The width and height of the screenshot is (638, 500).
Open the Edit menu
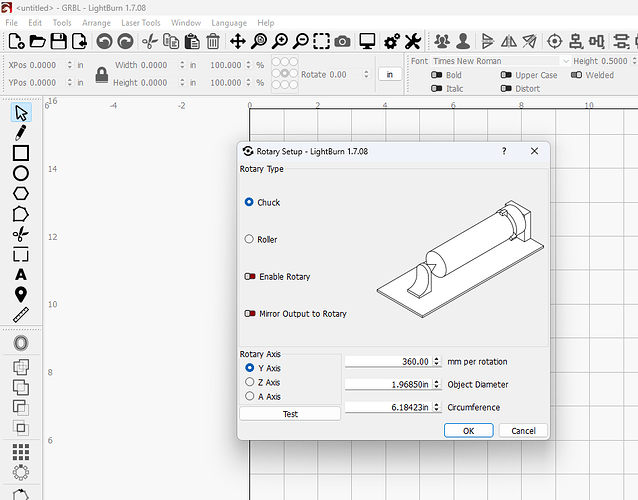[x=35, y=23]
